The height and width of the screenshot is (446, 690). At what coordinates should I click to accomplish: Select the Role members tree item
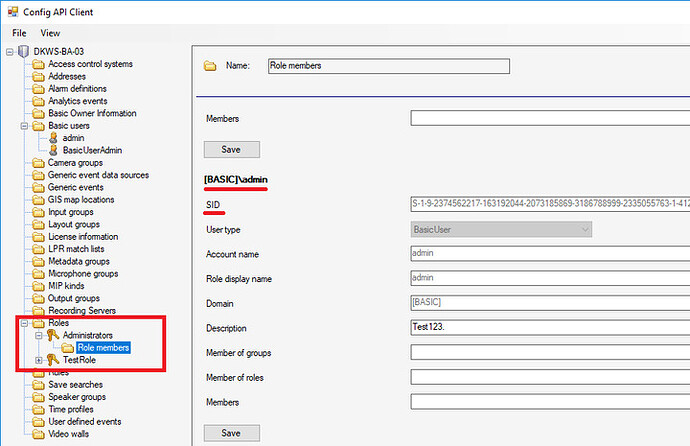(x=103, y=348)
